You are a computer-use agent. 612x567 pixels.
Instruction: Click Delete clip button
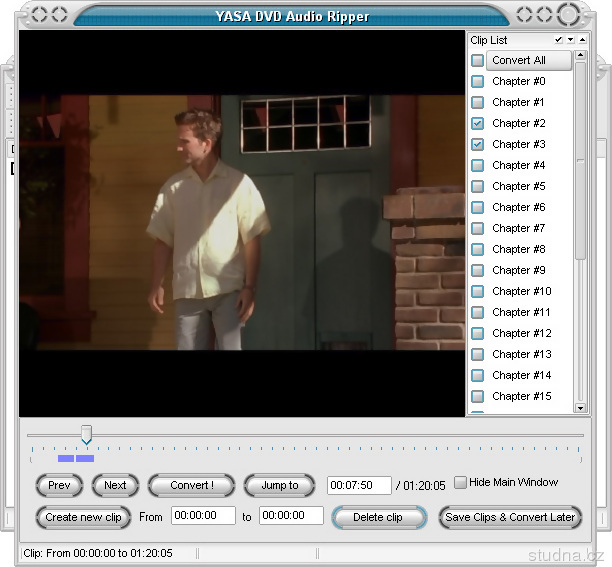(x=379, y=517)
